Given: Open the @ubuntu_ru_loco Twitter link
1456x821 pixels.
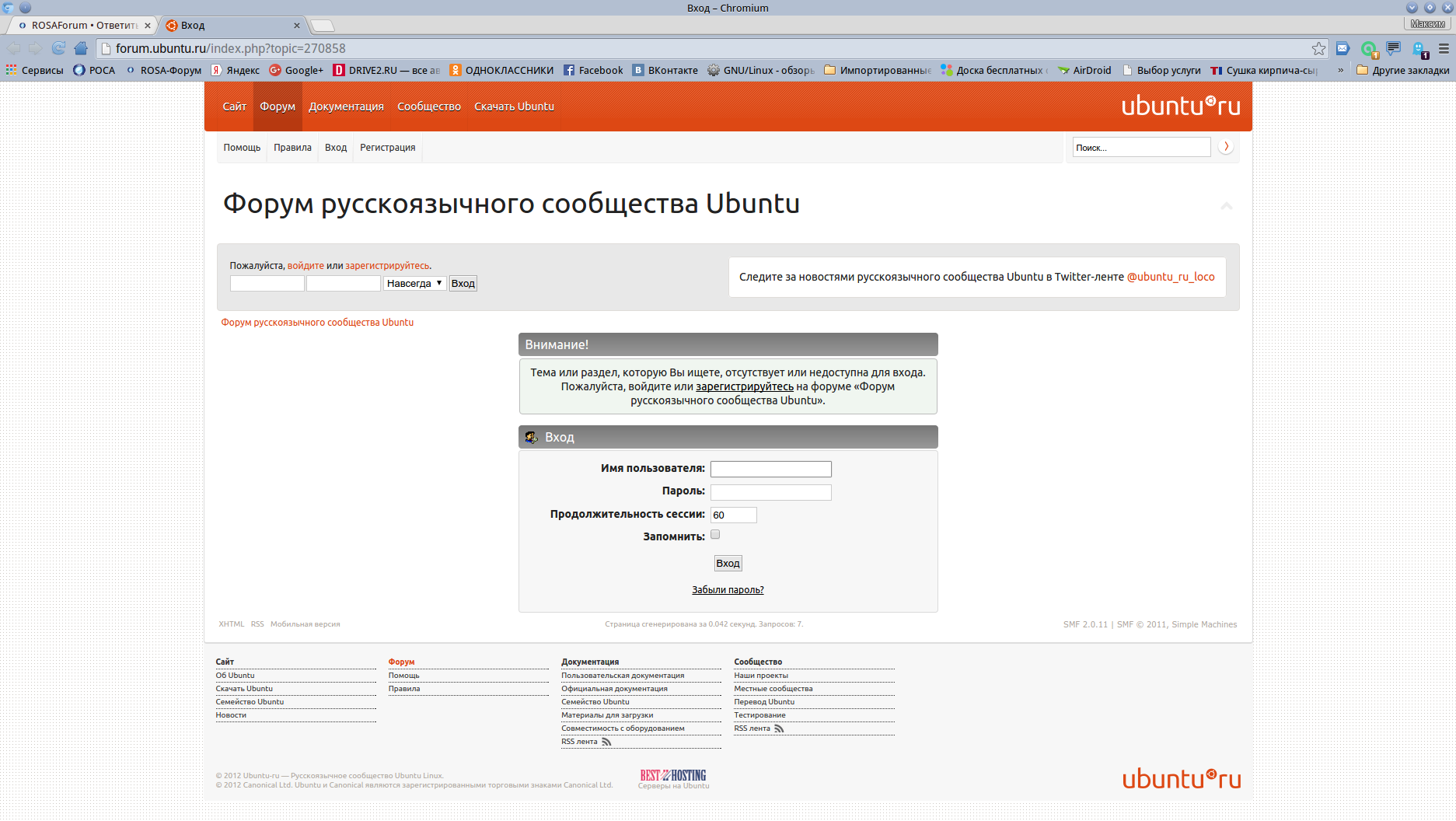Looking at the screenshot, I should [1171, 277].
